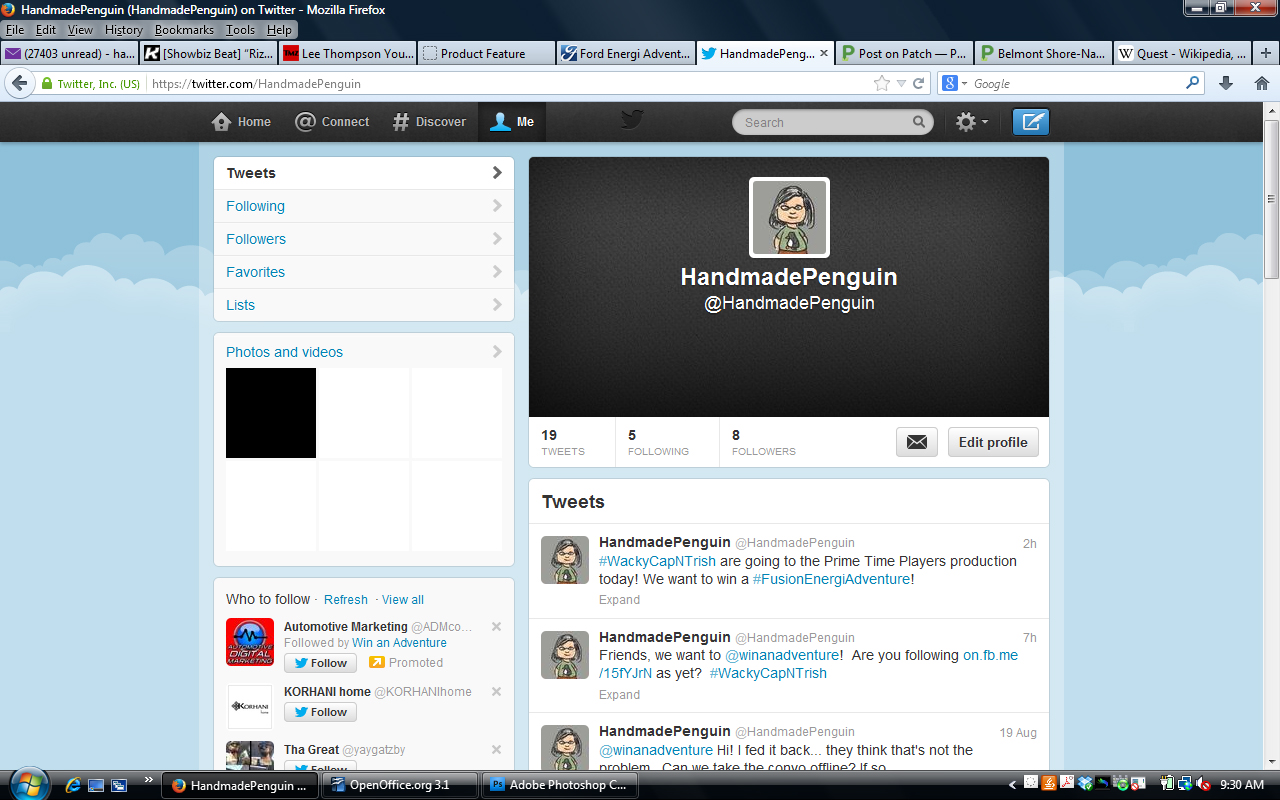Expand the first tweet about Prime Time Players
The image size is (1280, 800).
click(x=619, y=600)
